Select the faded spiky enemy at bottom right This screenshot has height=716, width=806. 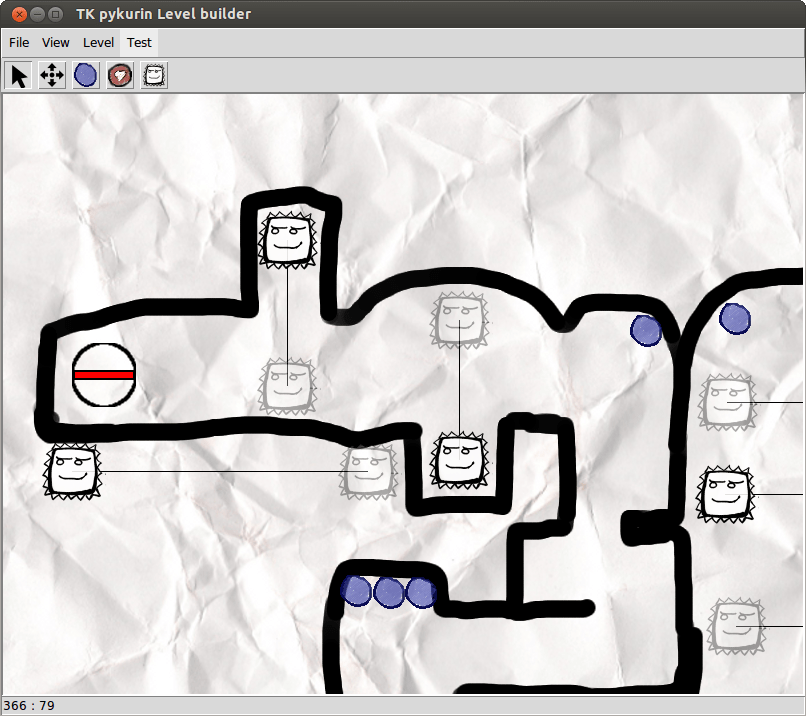[x=735, y=625]
